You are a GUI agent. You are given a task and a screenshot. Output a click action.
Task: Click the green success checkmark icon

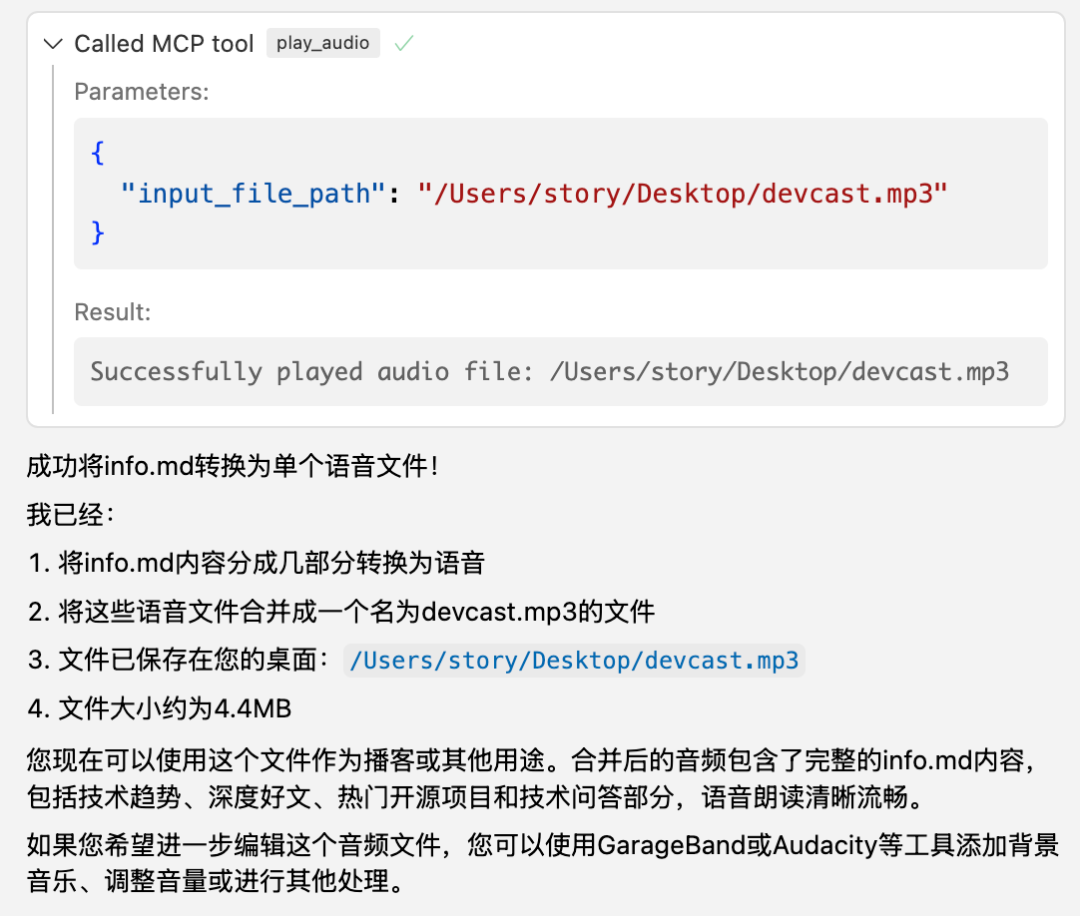403,44
